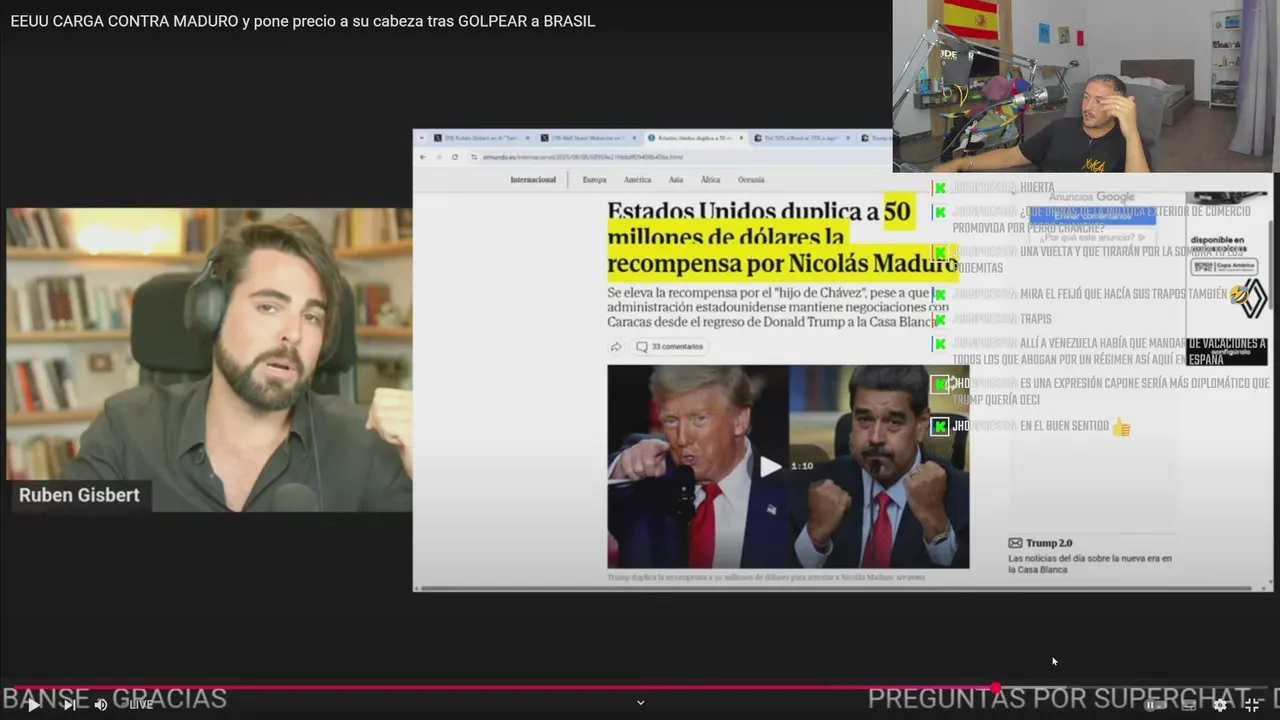Click the video title EEUU CARGA CONTRA MADURO

click(x=302, y=21)
